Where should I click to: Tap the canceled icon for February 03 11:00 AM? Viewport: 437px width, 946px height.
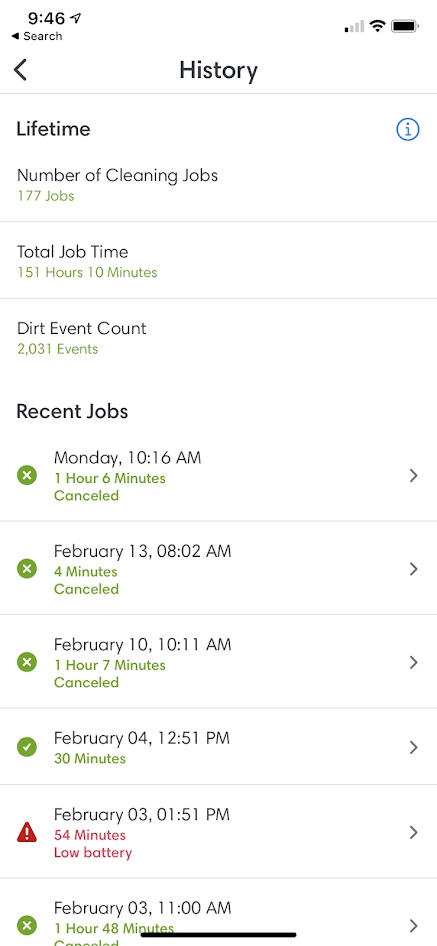point(27,925)
